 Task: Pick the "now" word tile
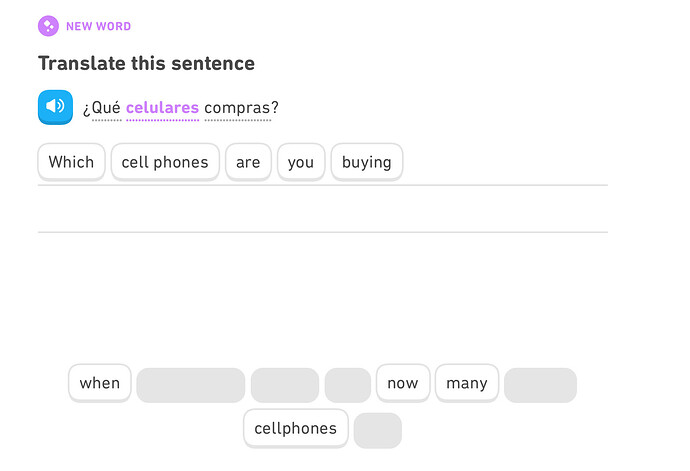[403, 383]
